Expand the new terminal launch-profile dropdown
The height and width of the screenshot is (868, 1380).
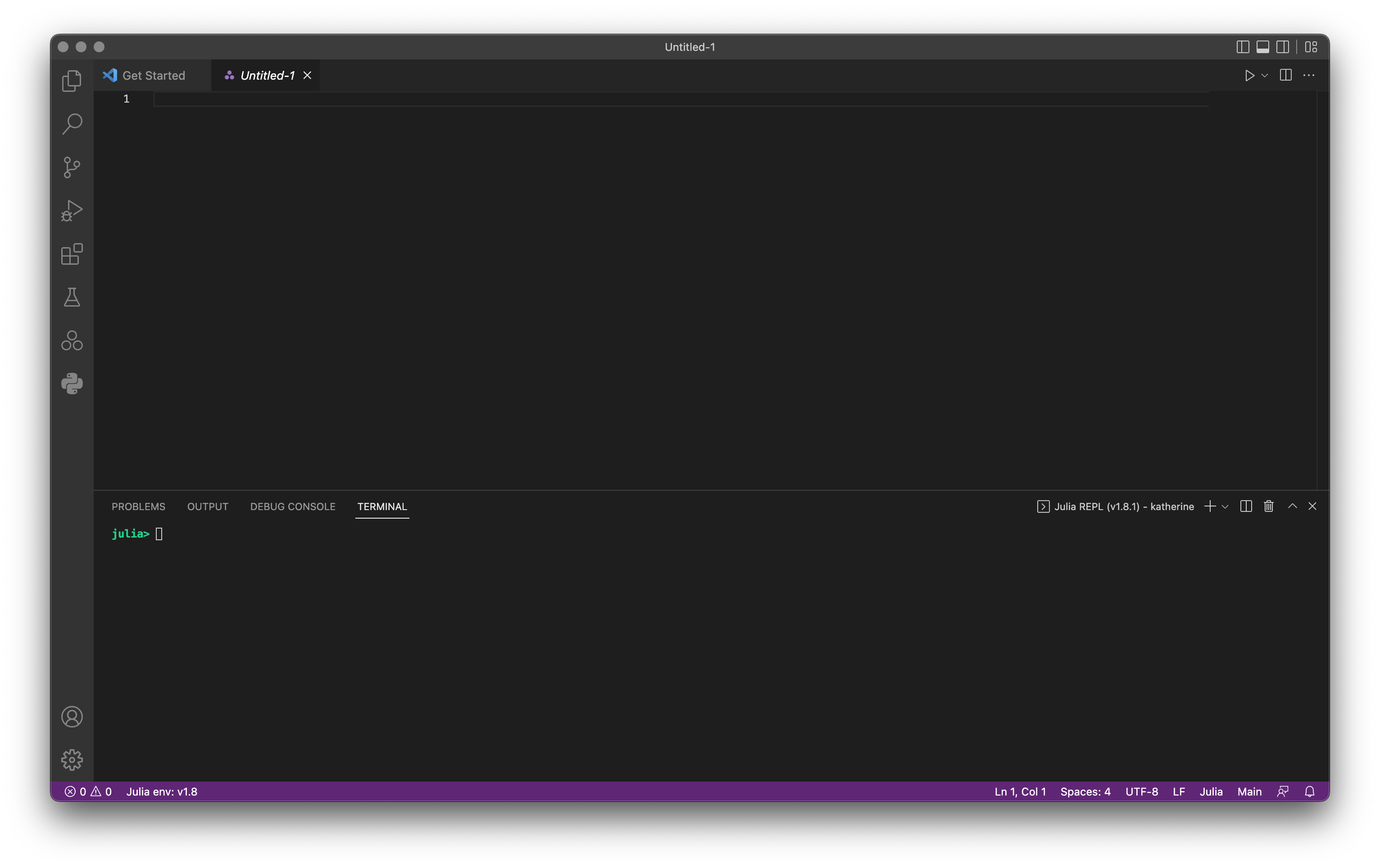[1225, 506]
